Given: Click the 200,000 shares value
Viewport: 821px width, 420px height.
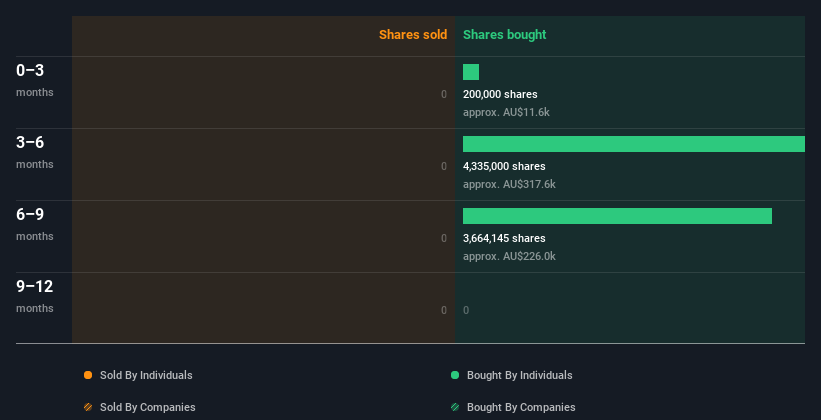Looking at the screenshot, I should coord(500,94).
